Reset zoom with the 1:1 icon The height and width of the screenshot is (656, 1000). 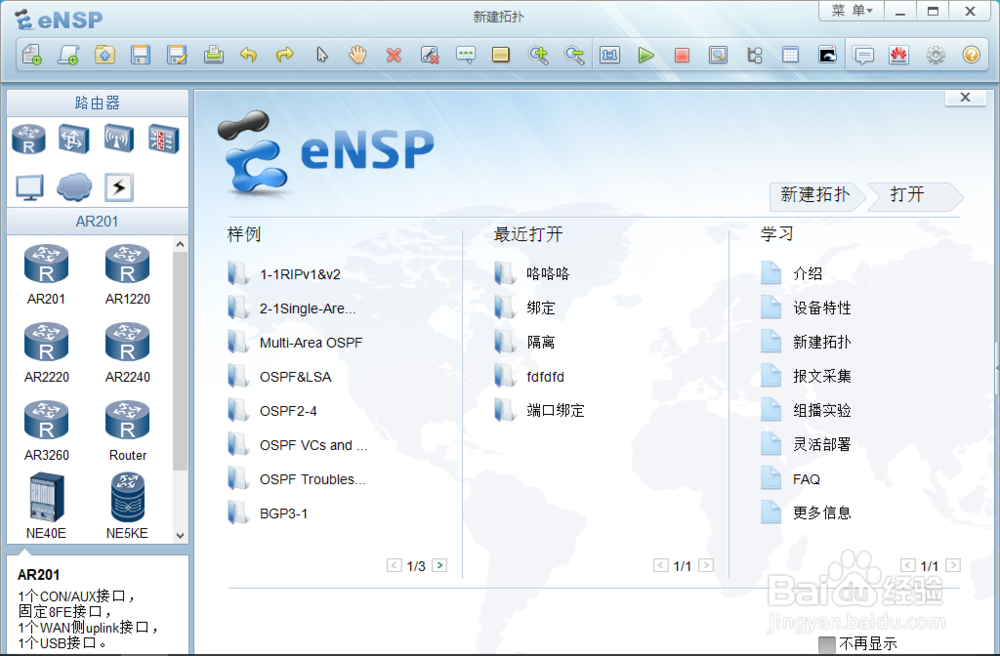[610, 55]
